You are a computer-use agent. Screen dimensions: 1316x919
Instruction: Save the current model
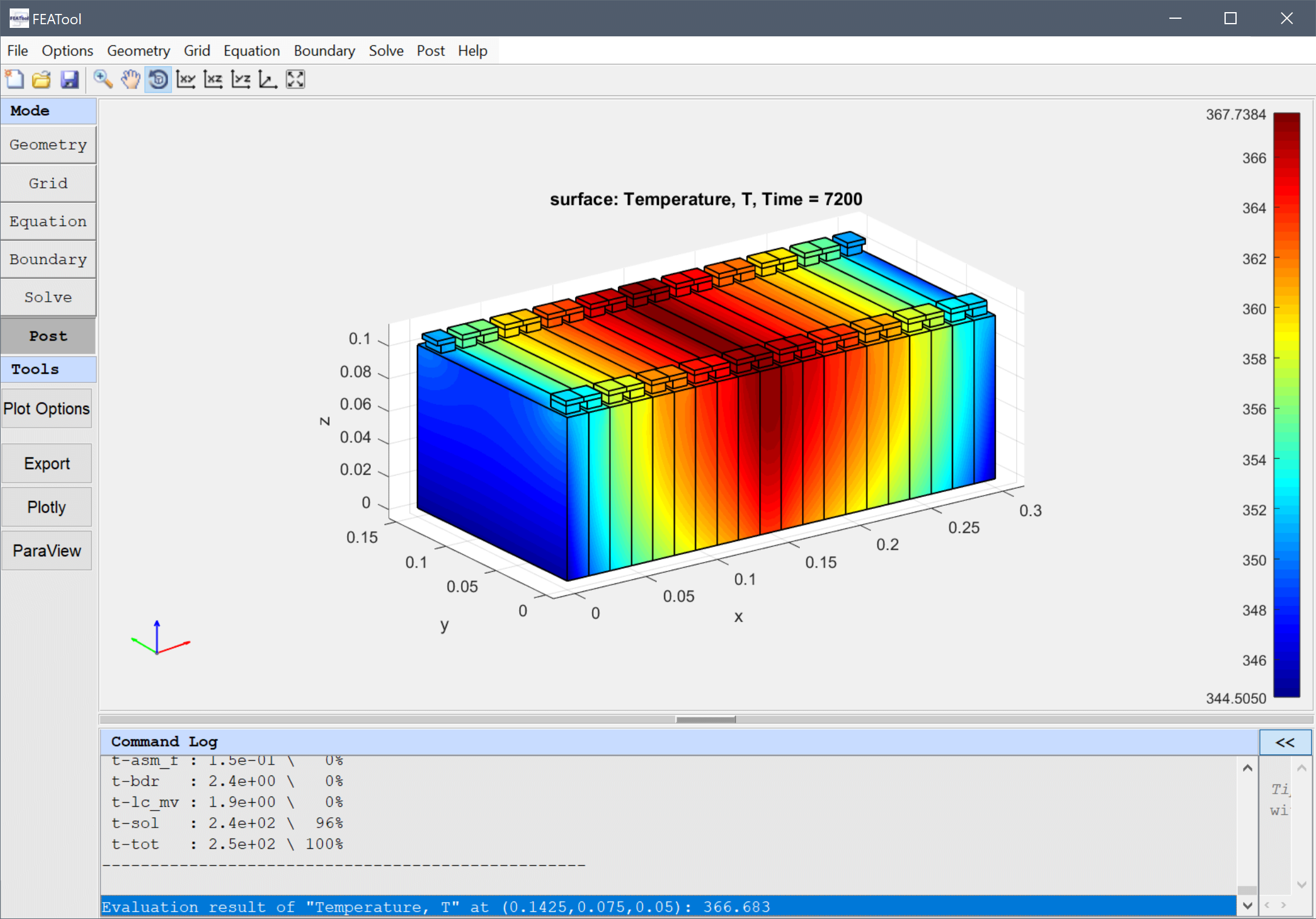point(69,79)
